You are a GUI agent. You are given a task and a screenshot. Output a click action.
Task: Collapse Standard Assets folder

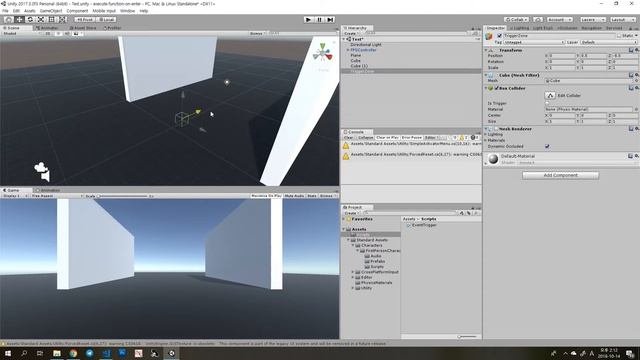tap(348, 240)
